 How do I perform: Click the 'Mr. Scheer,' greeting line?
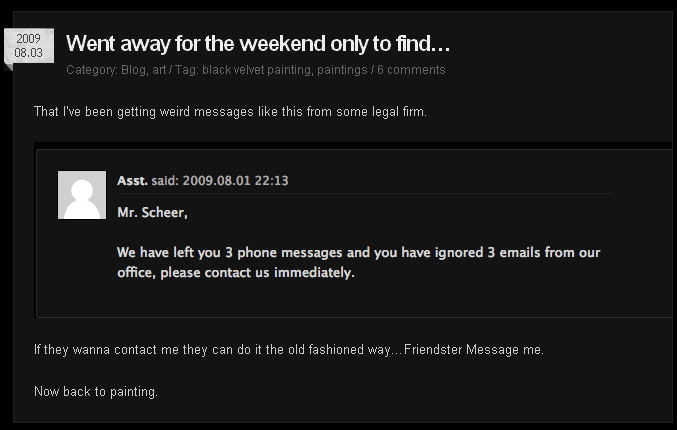(x=152, y=212)
